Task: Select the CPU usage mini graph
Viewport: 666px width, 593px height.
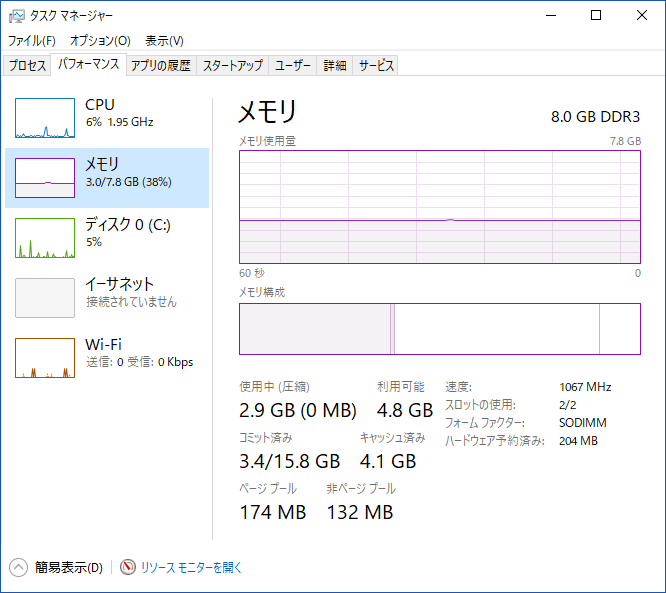Action: [x=45, y=118]
